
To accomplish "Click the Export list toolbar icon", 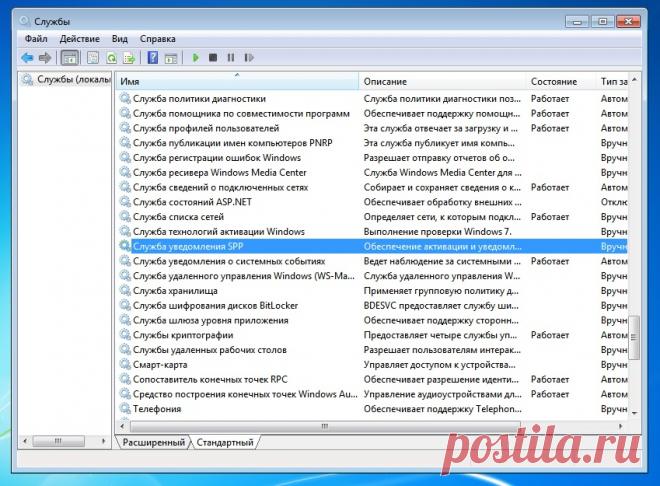I will coord(129,58).
